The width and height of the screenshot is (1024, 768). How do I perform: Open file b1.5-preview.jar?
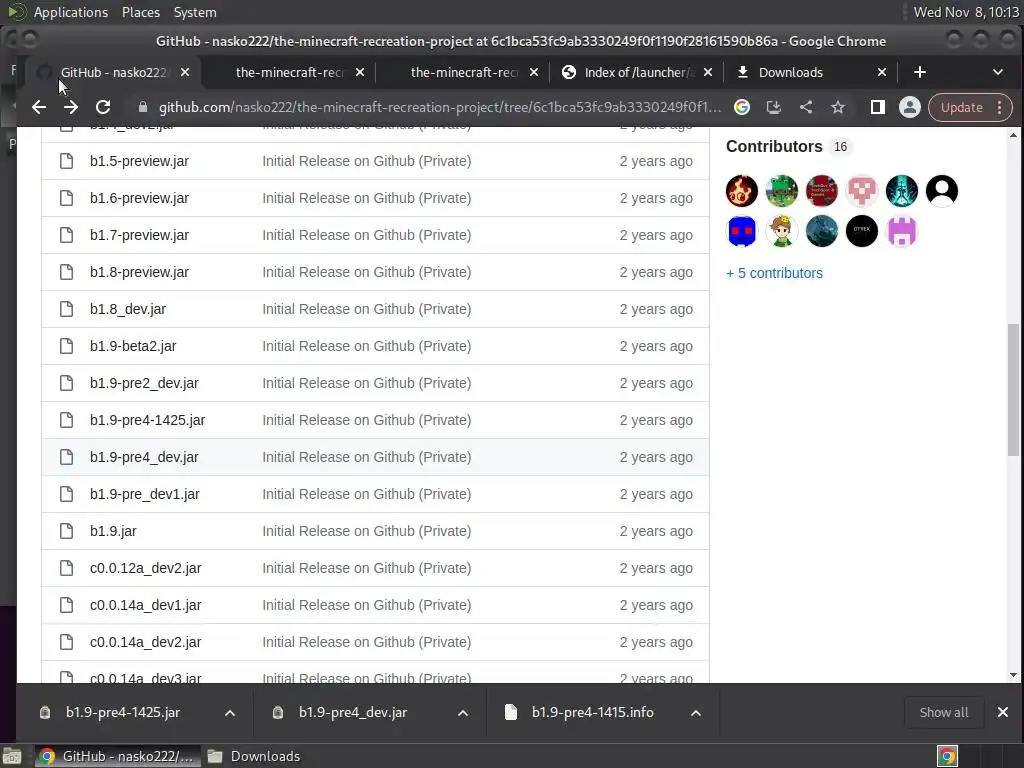pos(139,161)
